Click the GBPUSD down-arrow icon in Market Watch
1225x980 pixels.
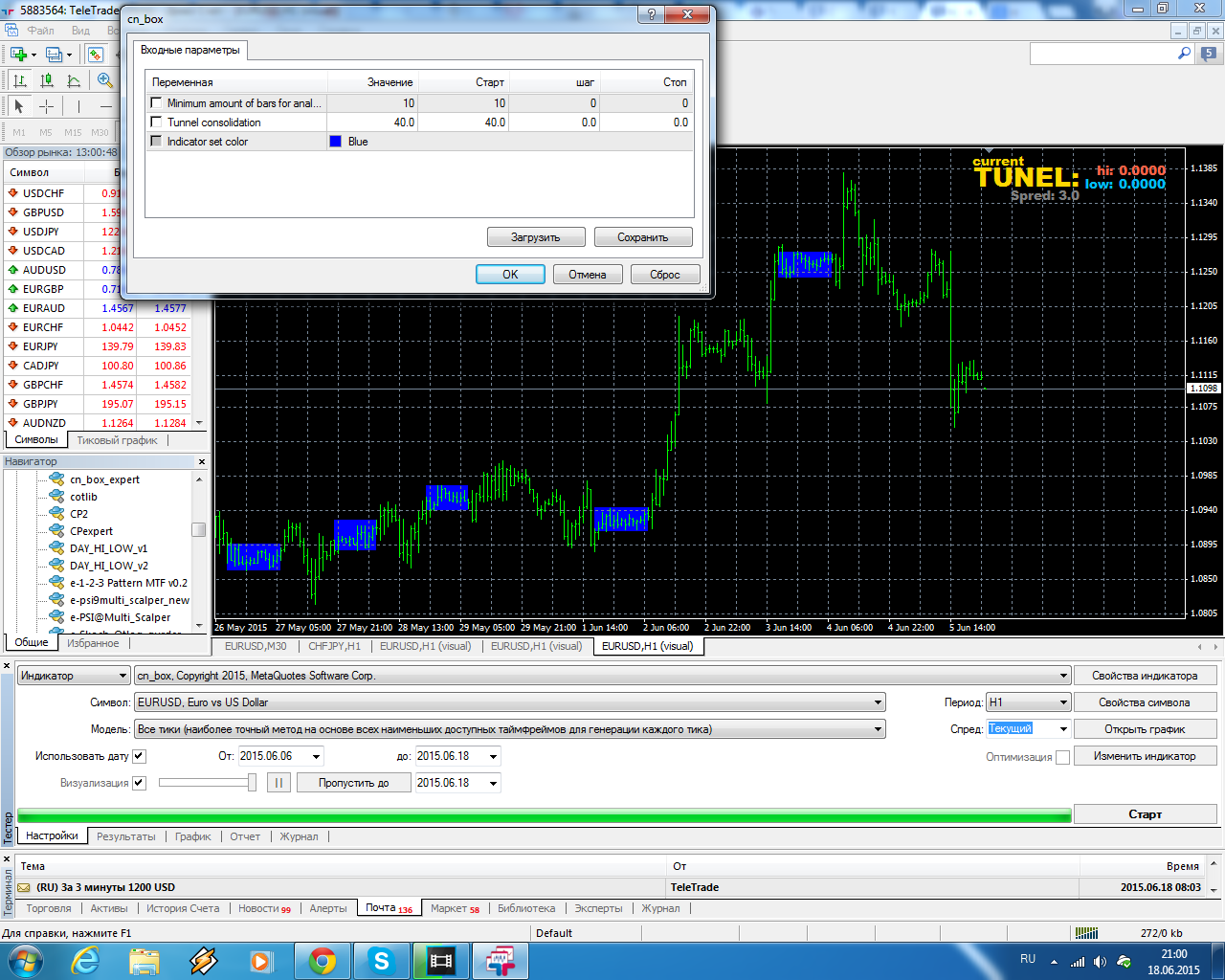pos(13,212)
